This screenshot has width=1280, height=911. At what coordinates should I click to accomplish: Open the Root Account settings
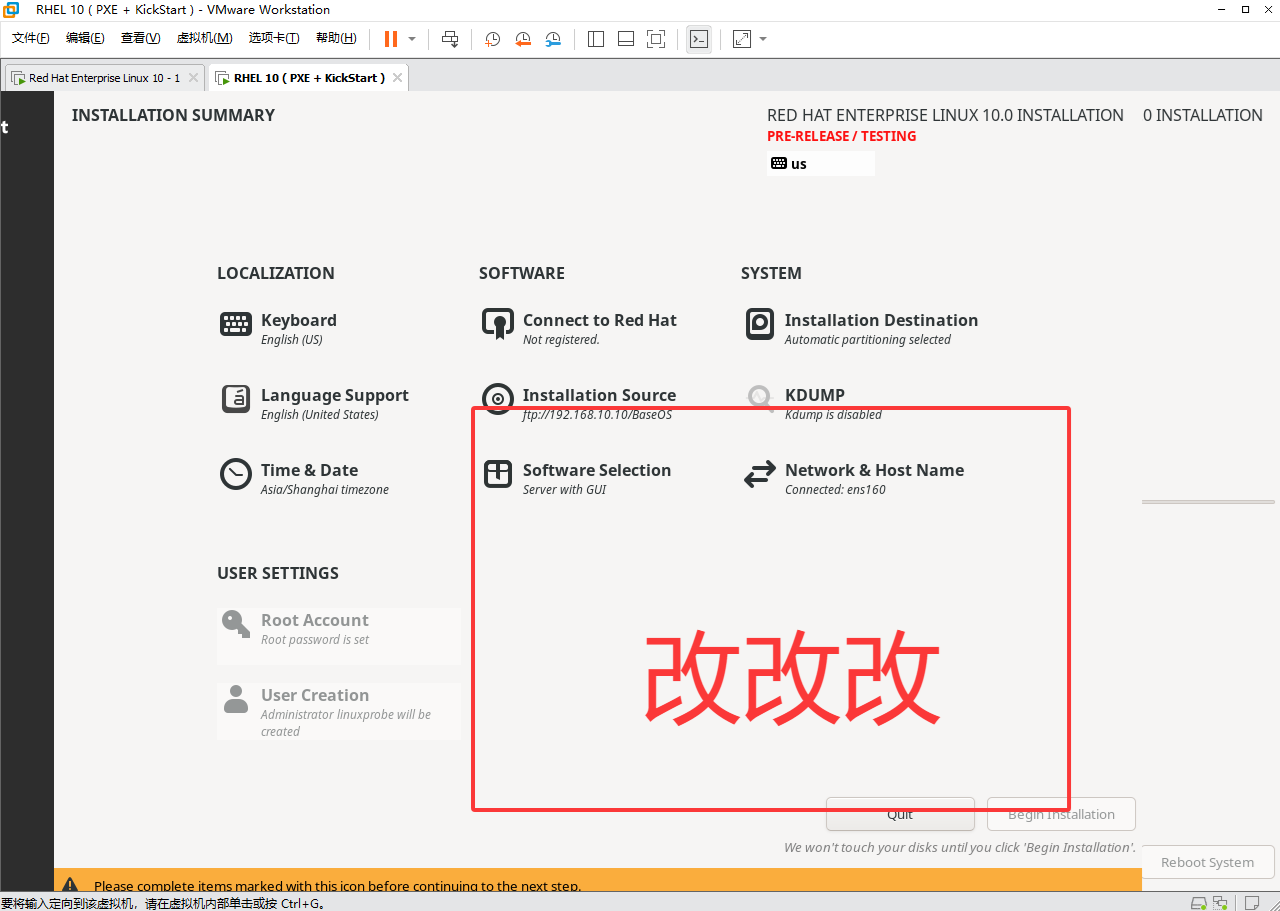339,636
